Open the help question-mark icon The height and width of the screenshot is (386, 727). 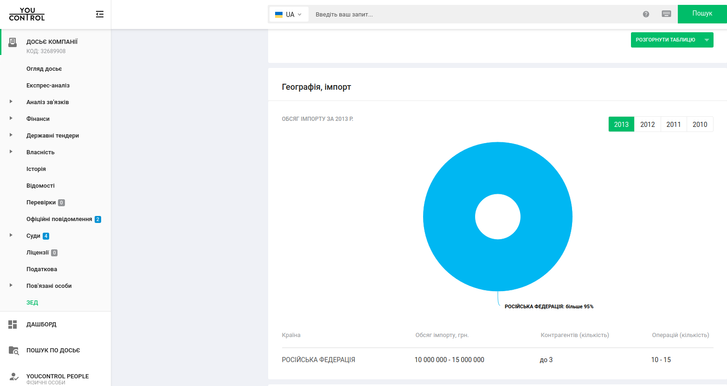(646, 14)
